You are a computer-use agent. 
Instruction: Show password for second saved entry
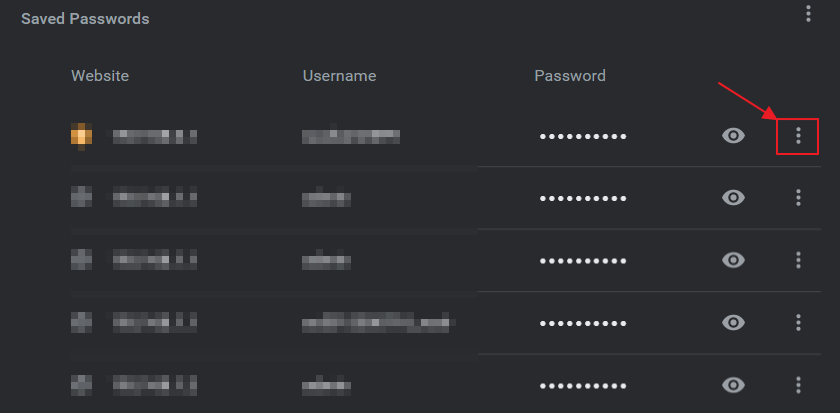(733, 198)
